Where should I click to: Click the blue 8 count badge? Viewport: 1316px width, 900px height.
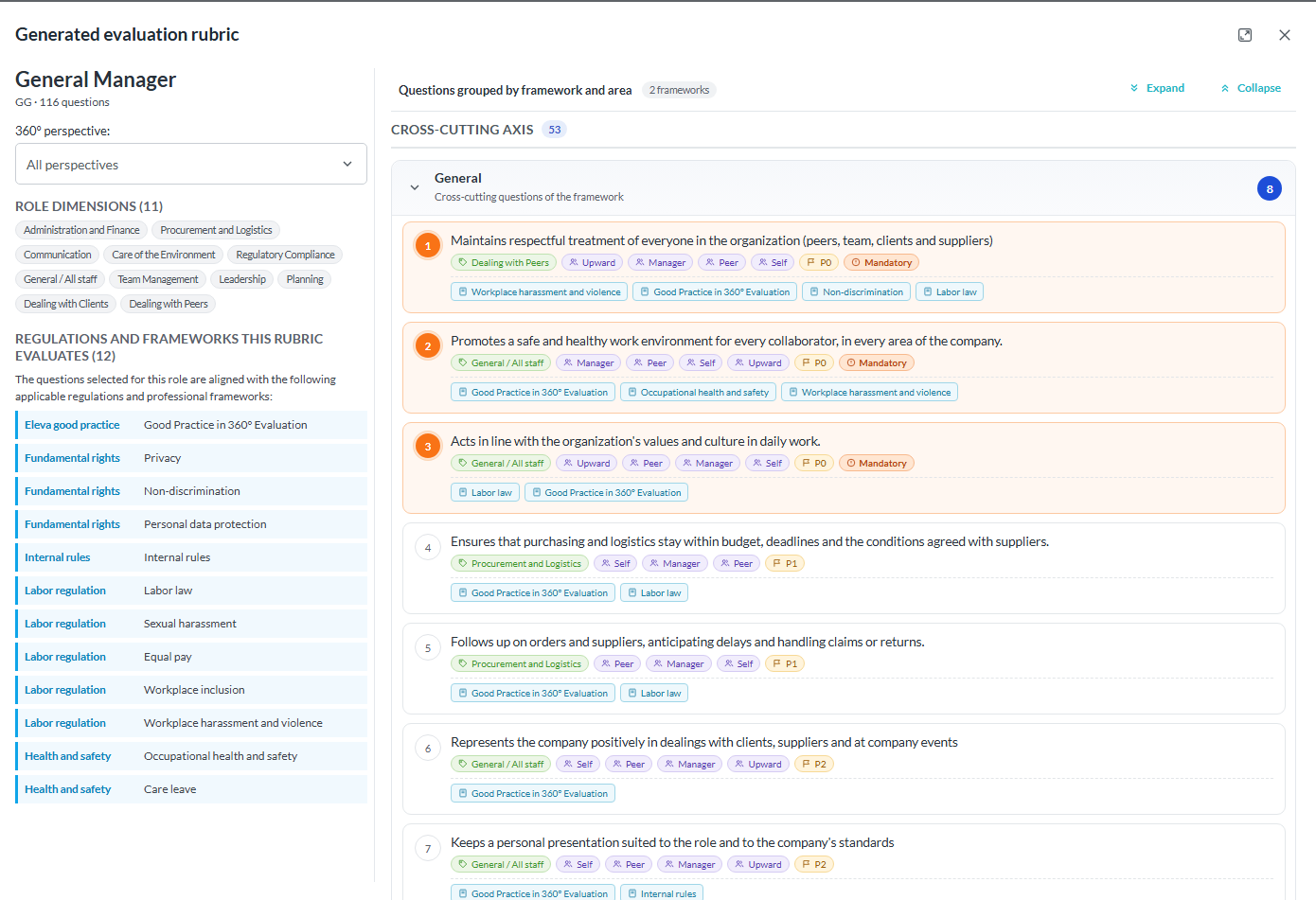[1270, 188]
